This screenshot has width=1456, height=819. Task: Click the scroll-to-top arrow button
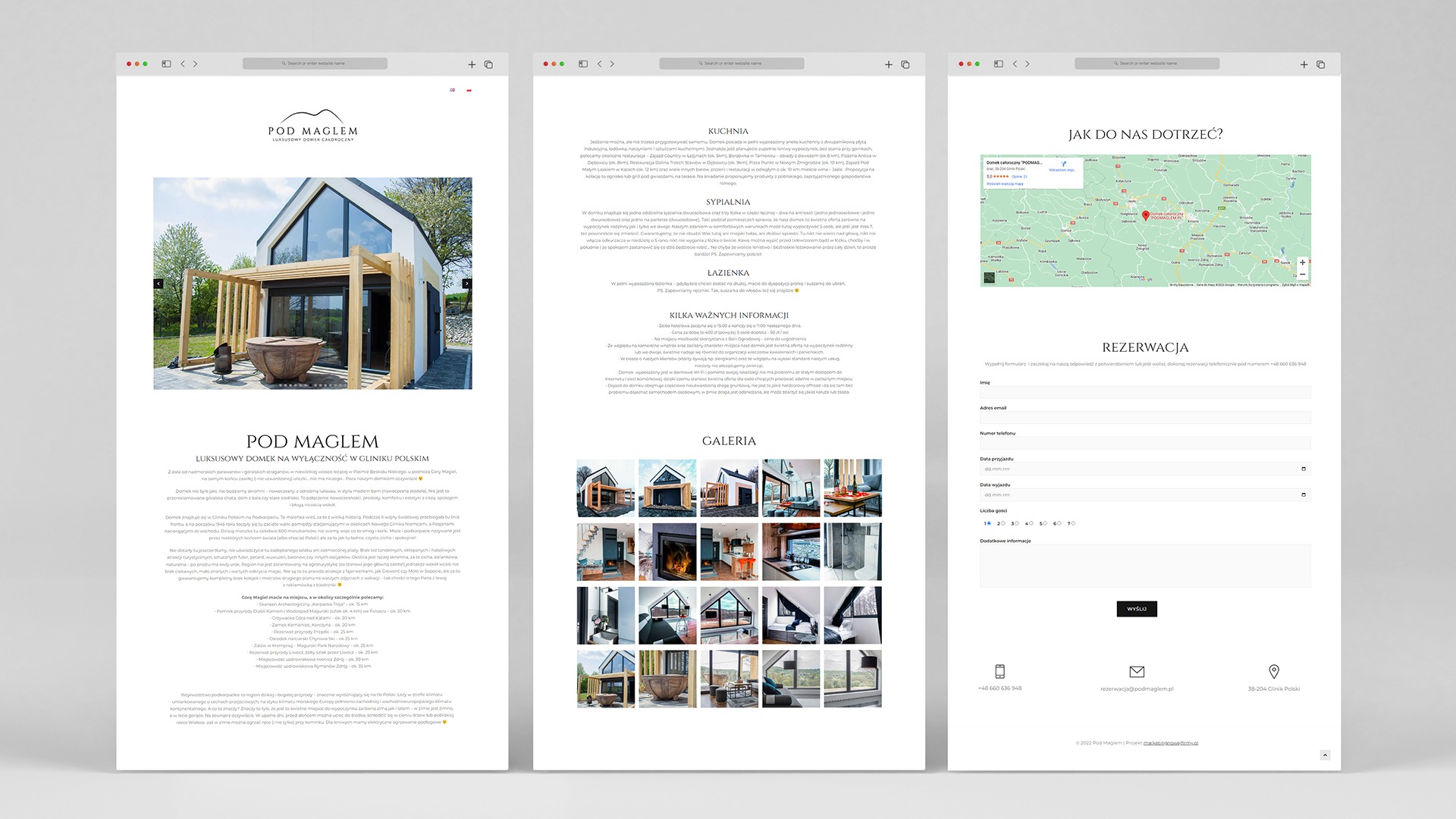point(1325,755)
